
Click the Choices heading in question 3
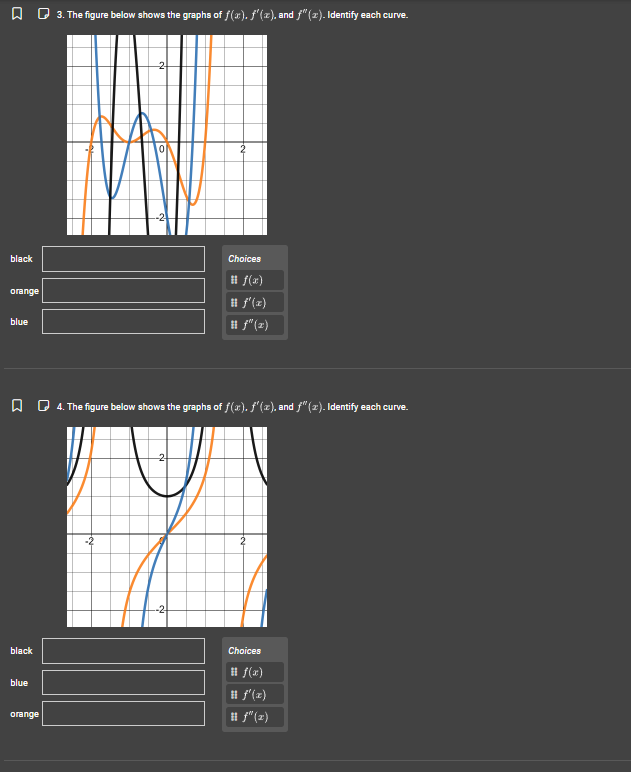coord(245,258)
